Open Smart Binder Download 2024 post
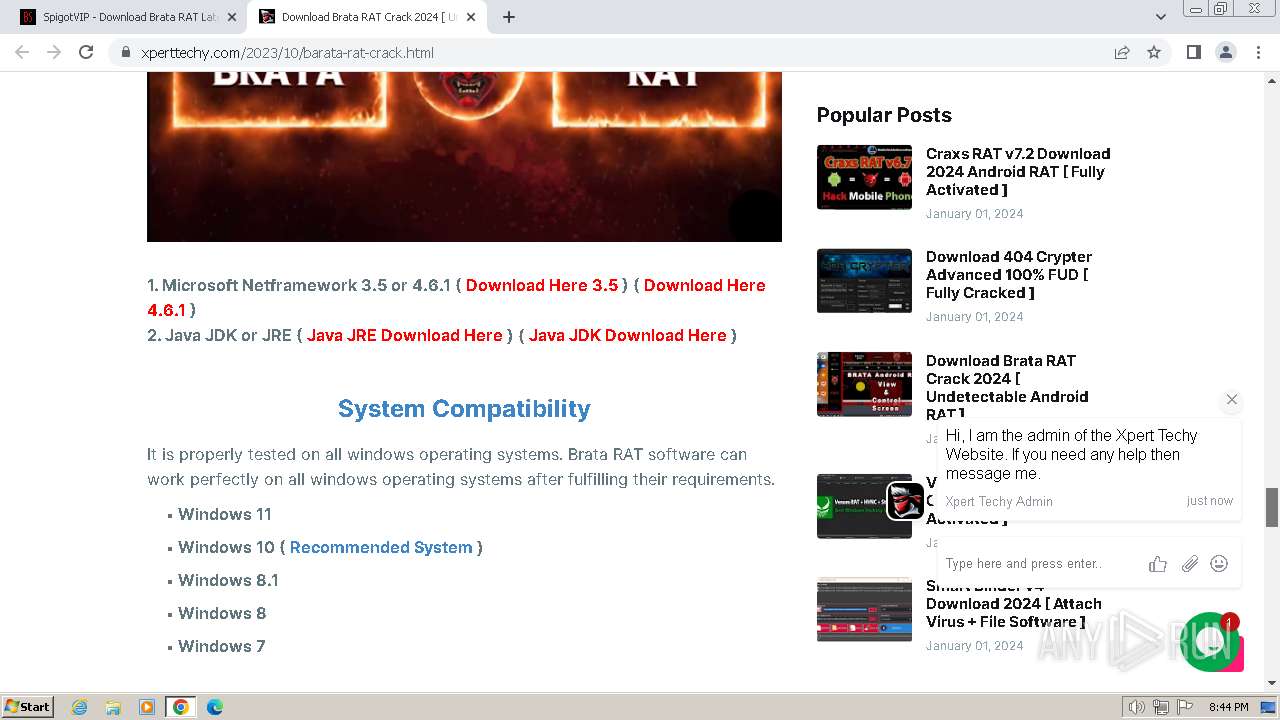This screenshot has height=720, width=1280. (1014, 603)
